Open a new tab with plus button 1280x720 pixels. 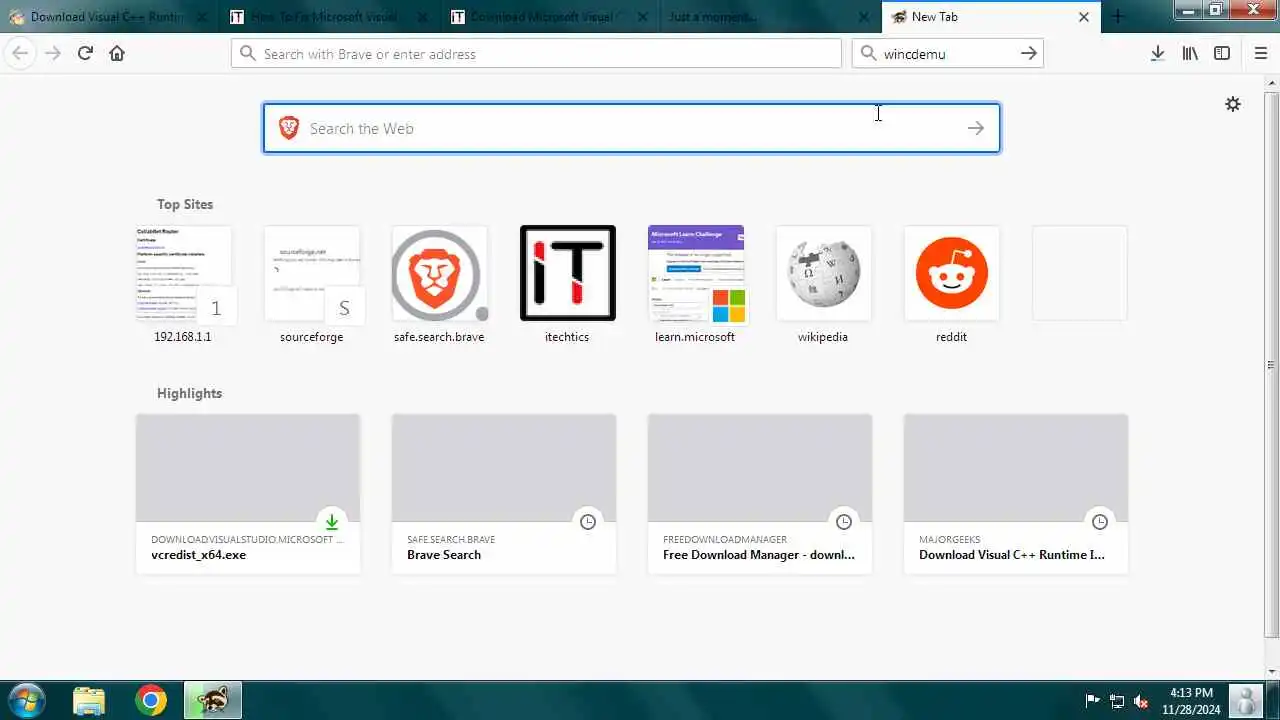[1118, 17]
